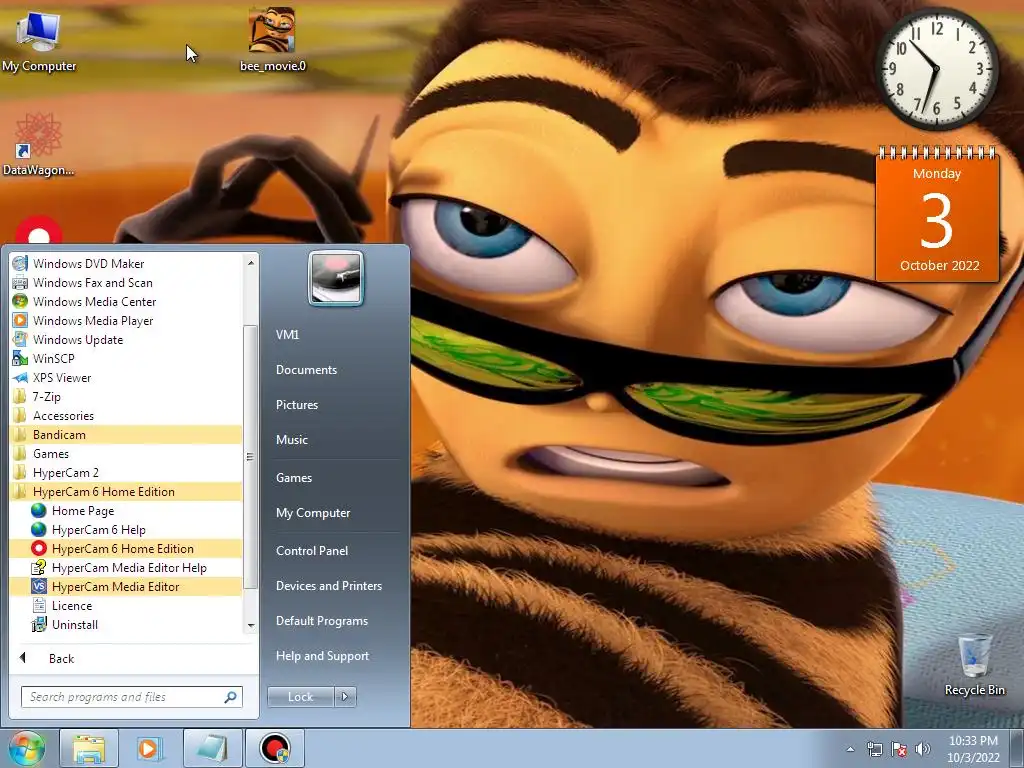Open Windows Update entry

click(125, 340)
